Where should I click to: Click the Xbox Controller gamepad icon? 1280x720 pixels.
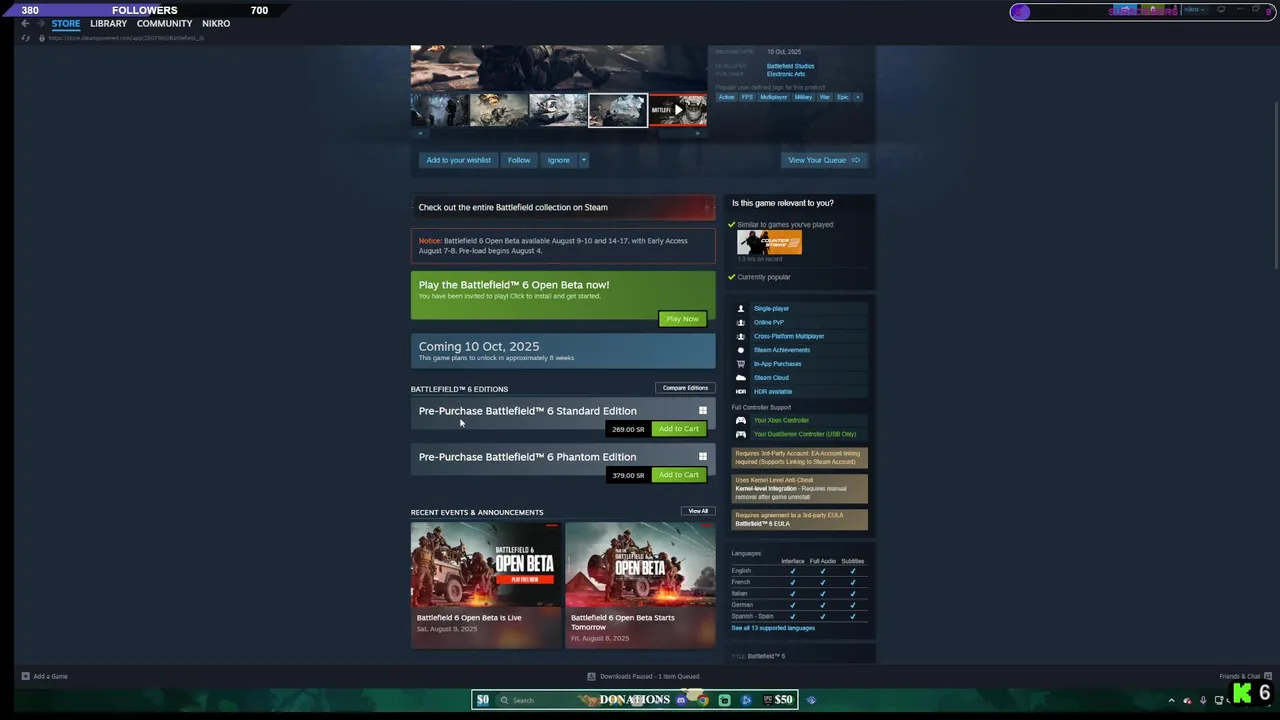[x=741, y=420]
